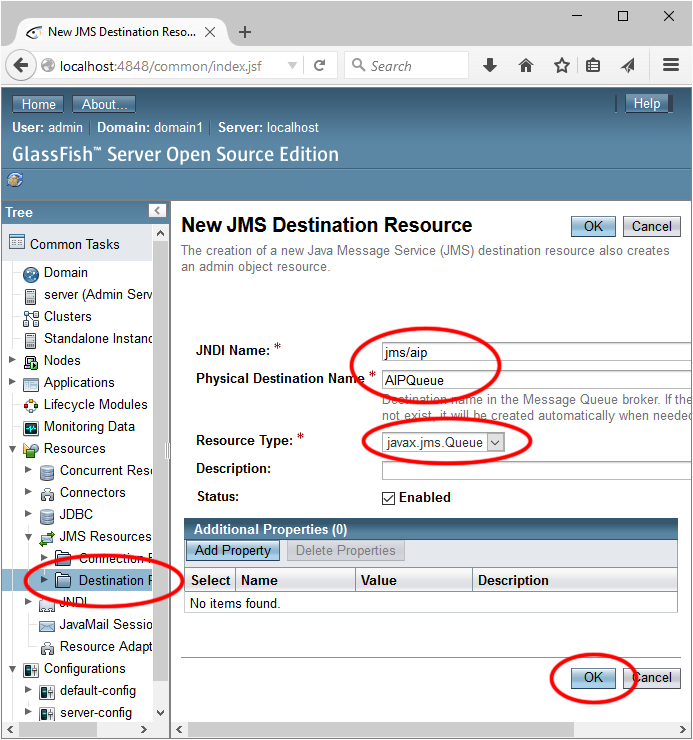Select server (Admin Server) in tree
Image resolution: width=693 pixels, height=740 pixels.
click(x=98, y=295)
